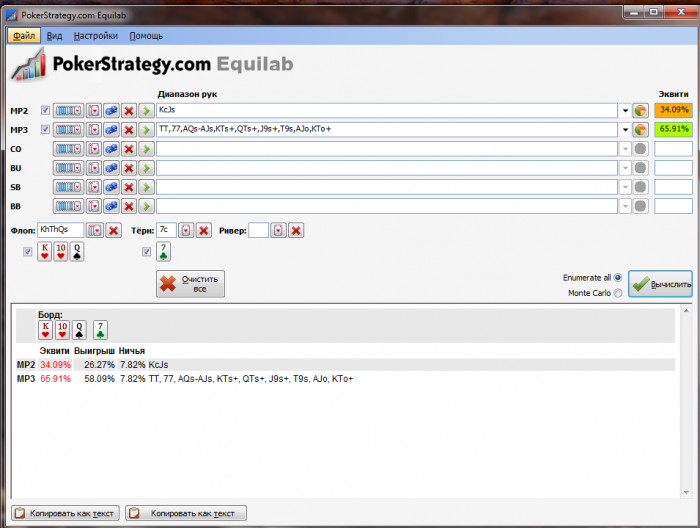Click the MP2 hand range field KcJs
700x528 pixels.
[387, 110]
